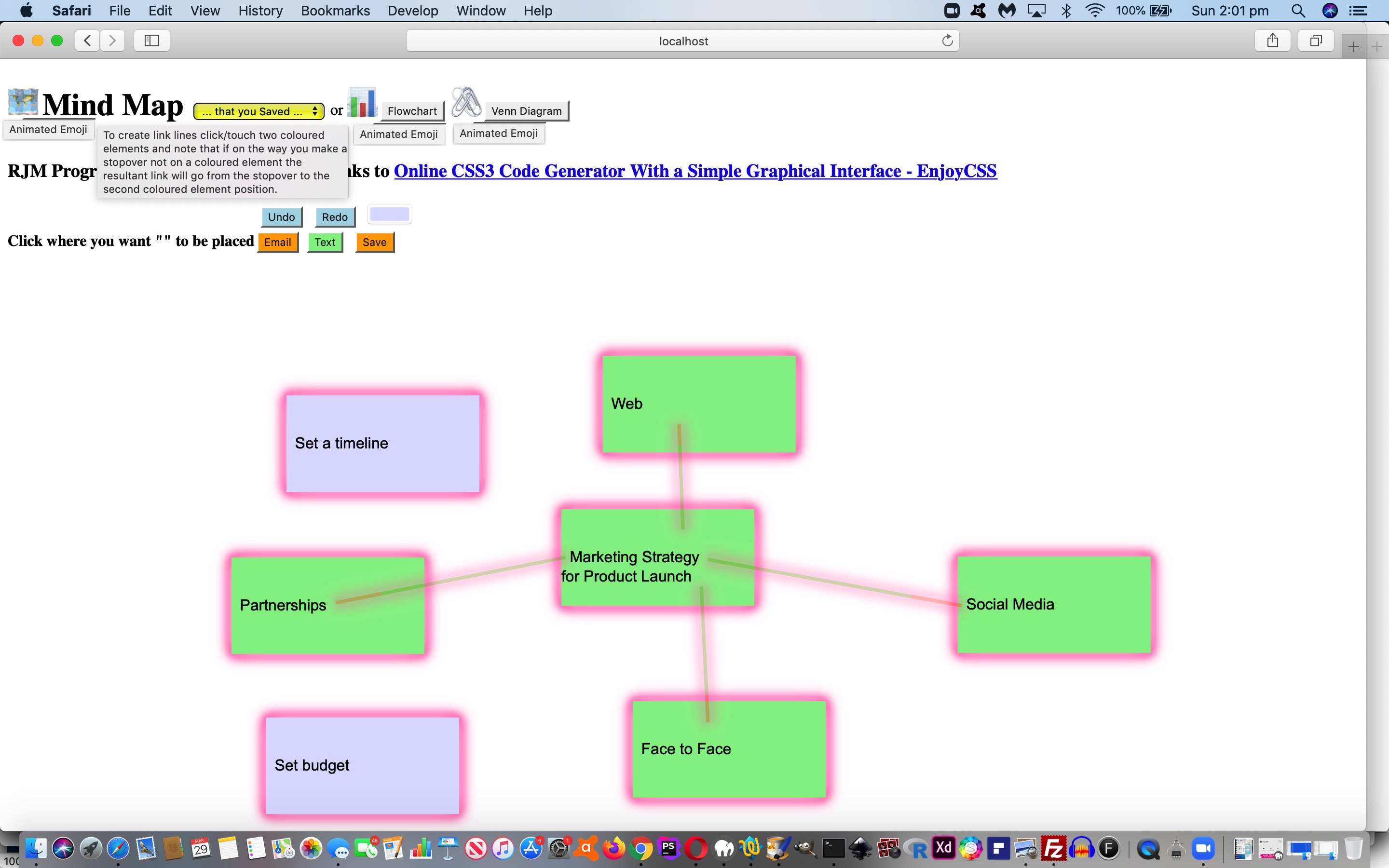Click the orange Save button
The width and height of the screenshot is (1389, 868).
[x=374, y=242]
